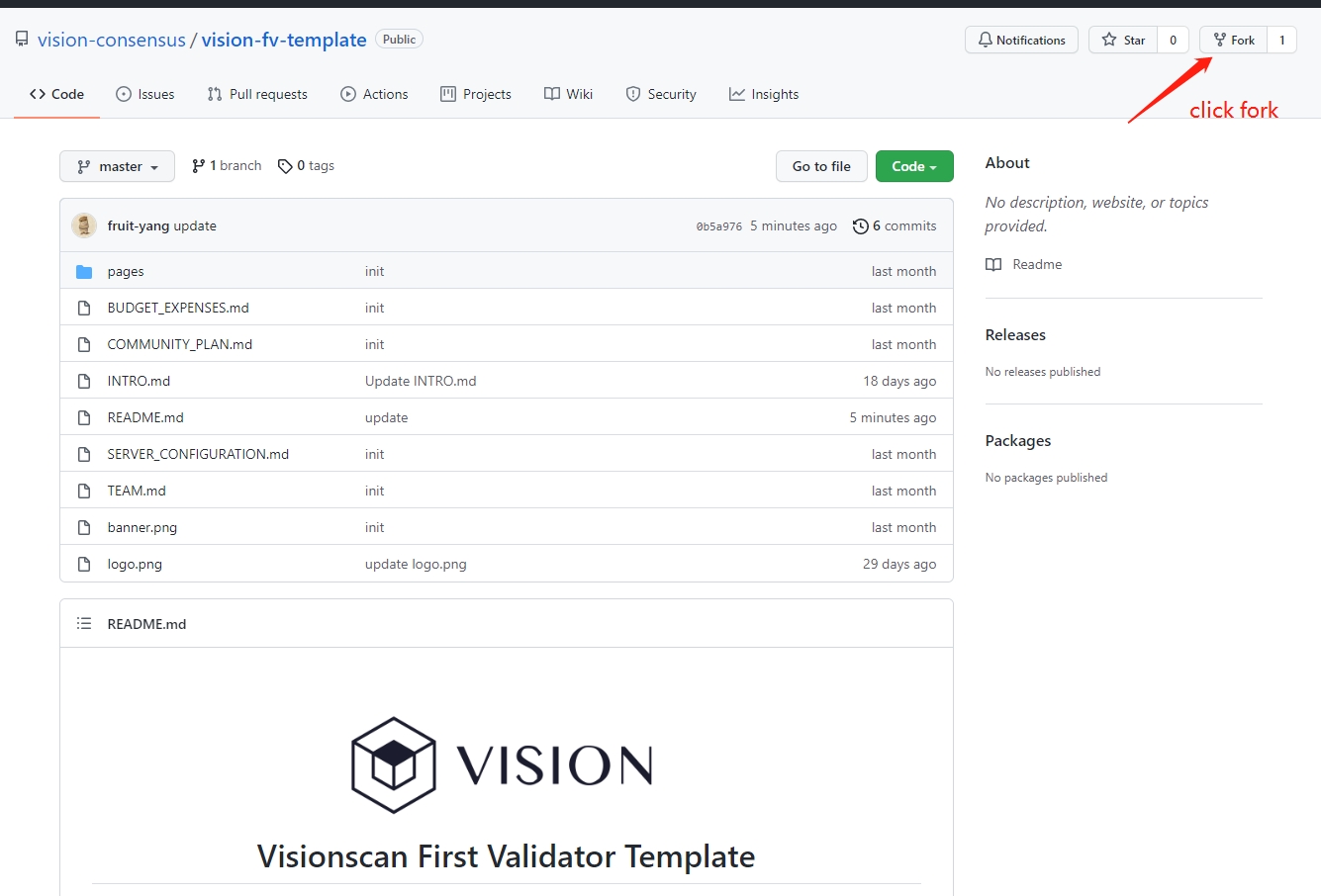The image size is (1321, 896).
Task: Open the BUDGET_EXPENSES.md file
Action: 178,308
